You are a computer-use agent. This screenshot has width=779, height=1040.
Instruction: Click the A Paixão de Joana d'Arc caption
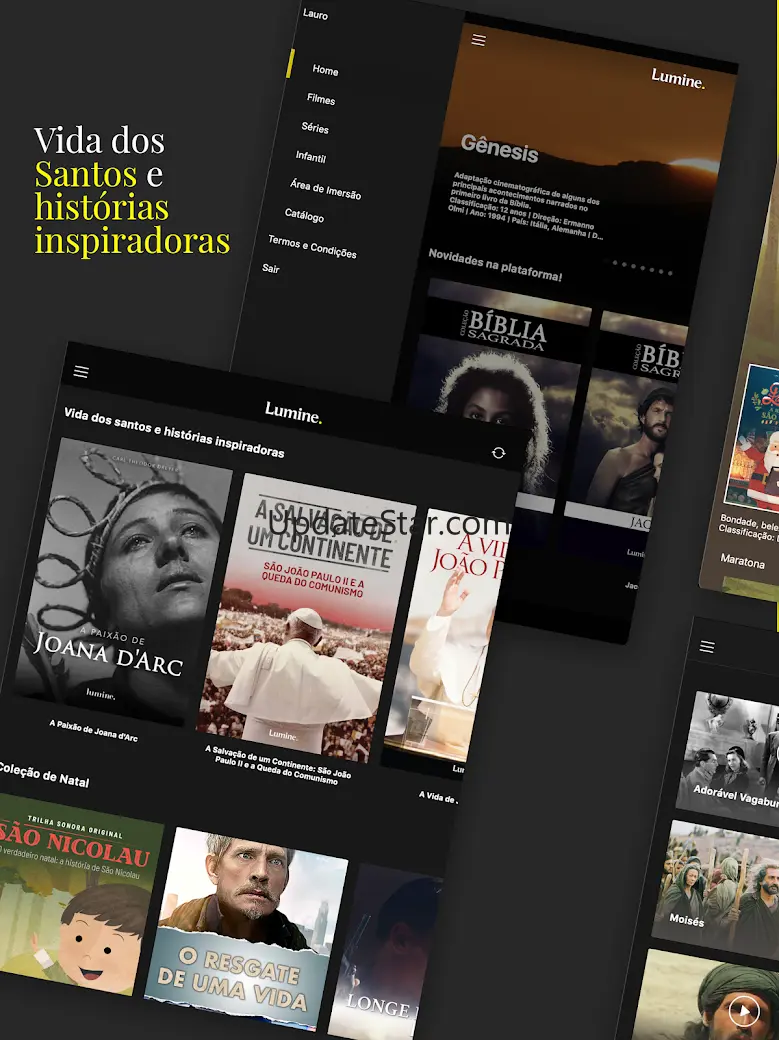(94, 730)
